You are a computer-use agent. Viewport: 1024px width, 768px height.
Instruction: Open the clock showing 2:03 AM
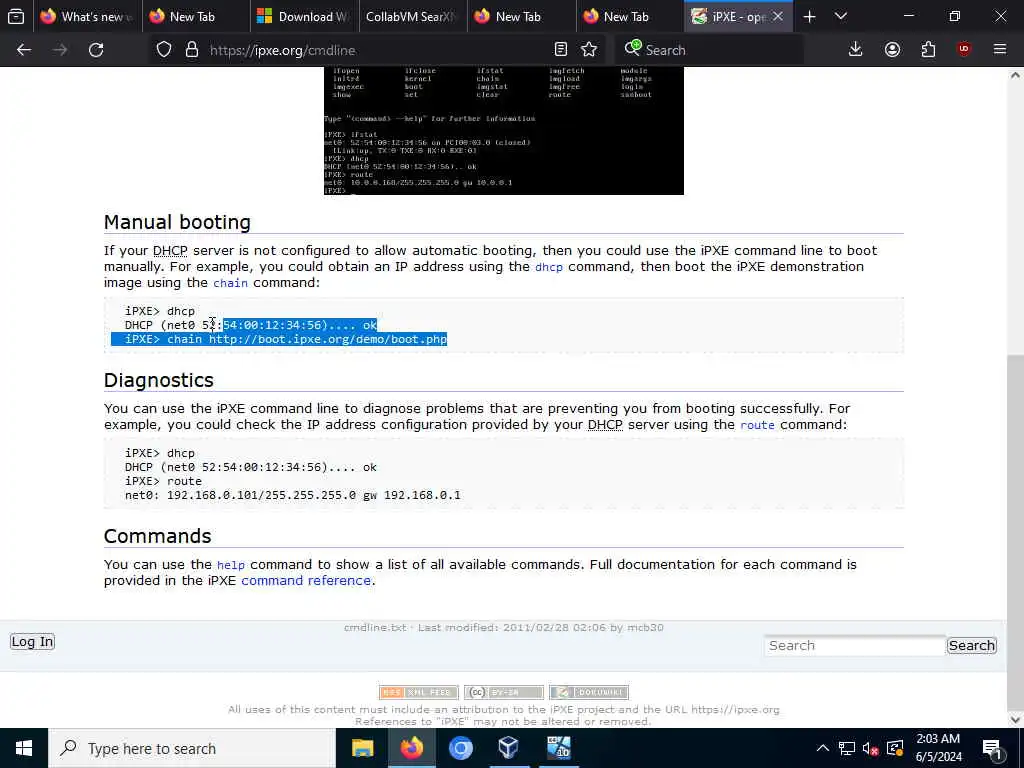coord(938,748)
